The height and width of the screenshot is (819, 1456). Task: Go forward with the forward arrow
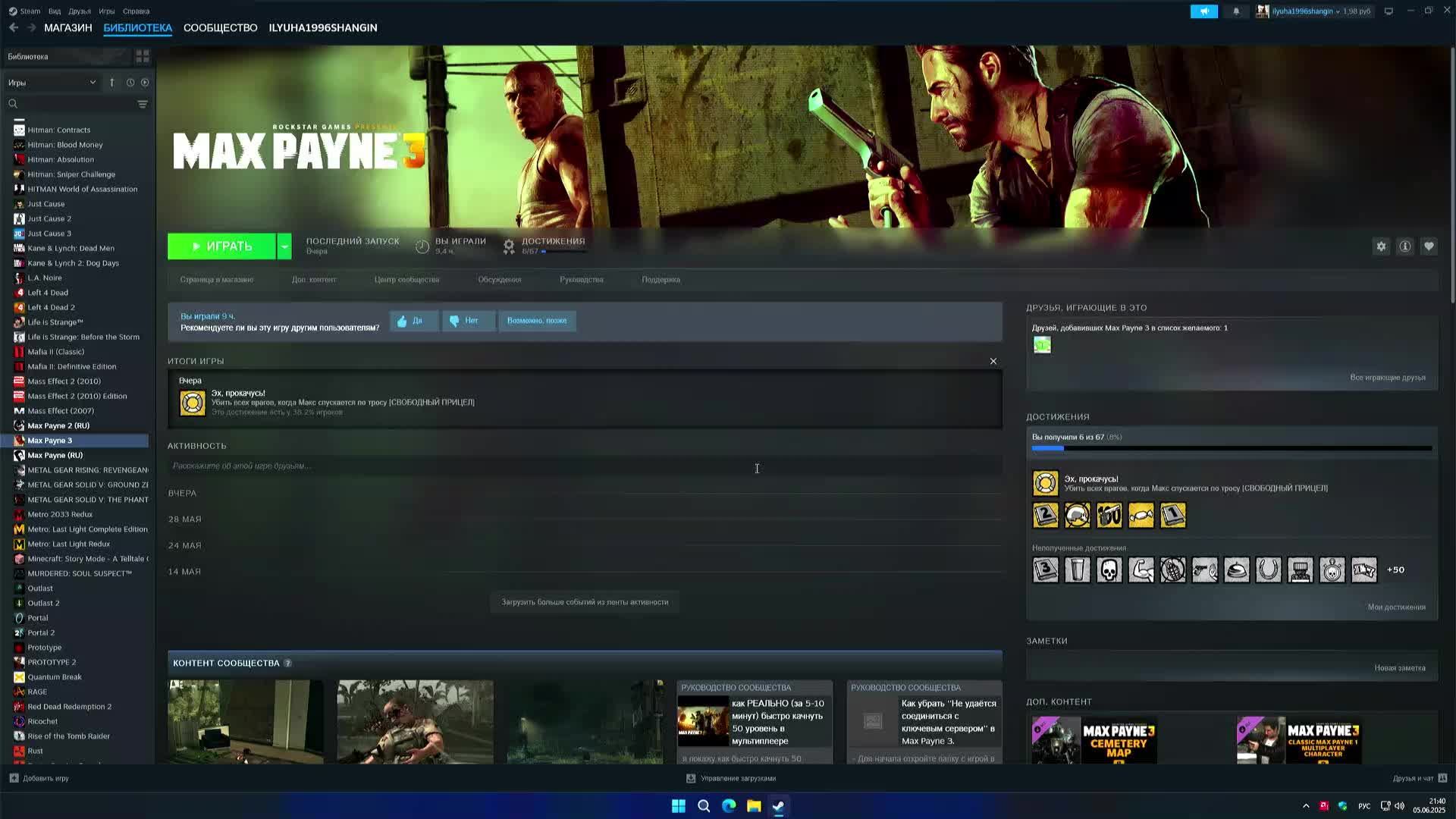[x=32, y=27]
